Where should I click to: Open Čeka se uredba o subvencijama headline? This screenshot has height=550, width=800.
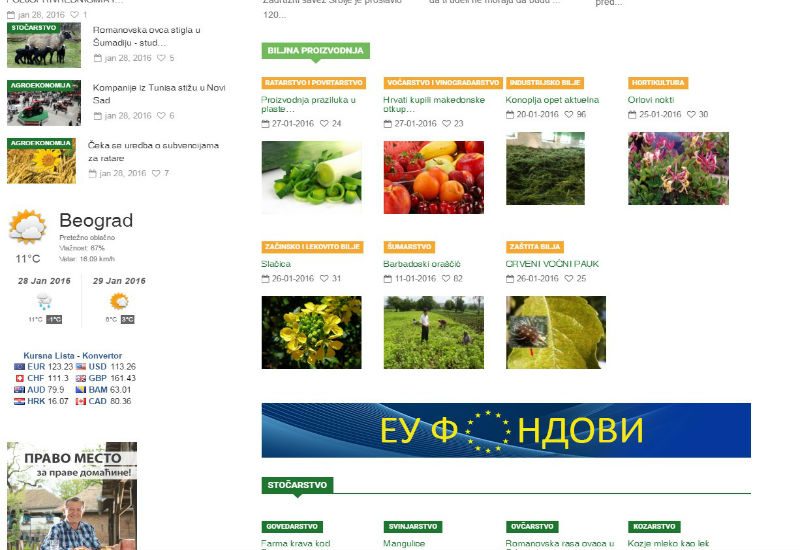coord(153,152)
